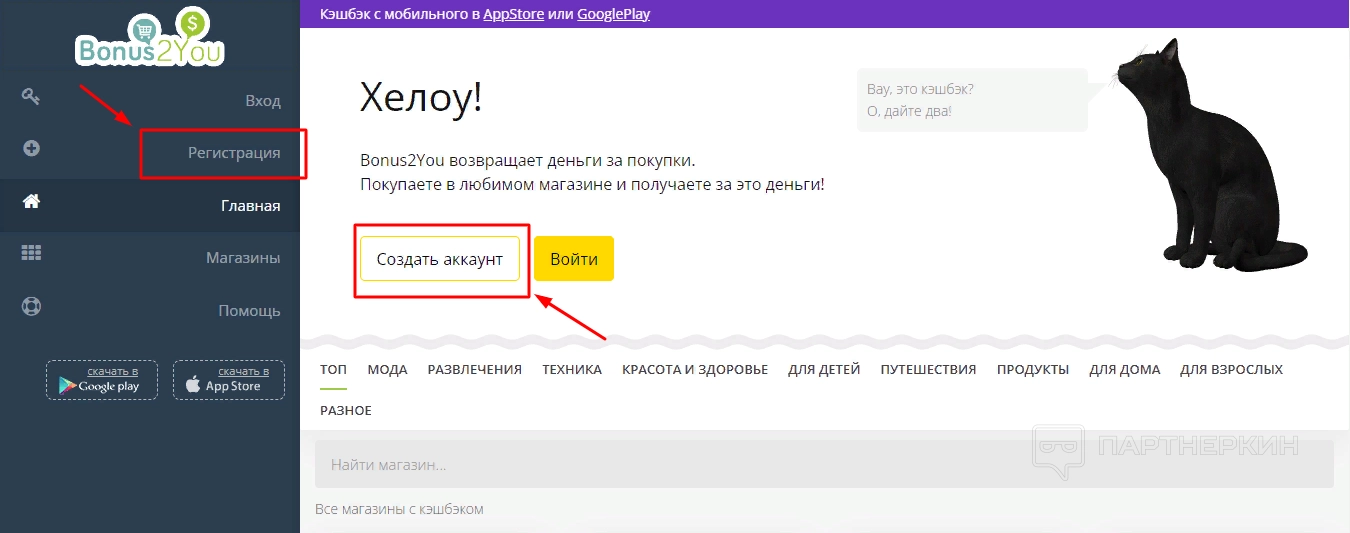Select the КРАСОТА И ЗДОРОВЬЕ tab
The image size is (1350, 533).
(x=695, y=369)
